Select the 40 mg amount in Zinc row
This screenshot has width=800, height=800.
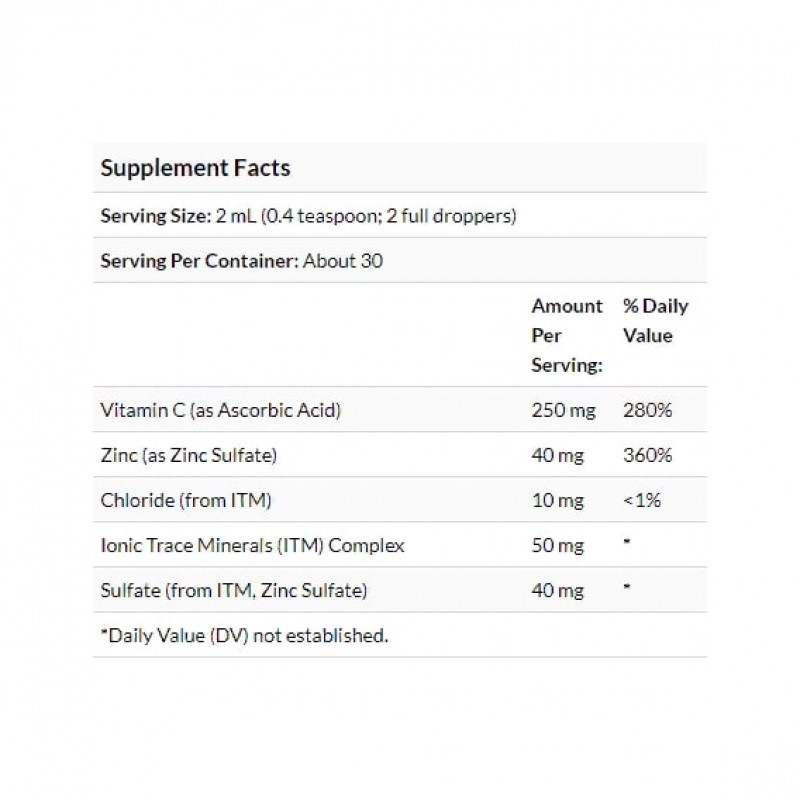[556, 455]
